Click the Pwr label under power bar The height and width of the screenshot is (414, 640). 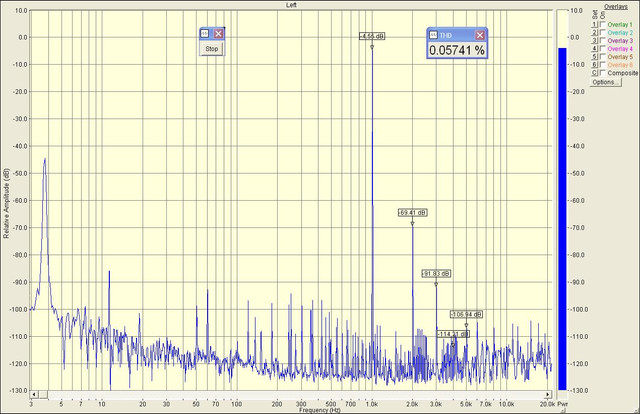point(562,404)
